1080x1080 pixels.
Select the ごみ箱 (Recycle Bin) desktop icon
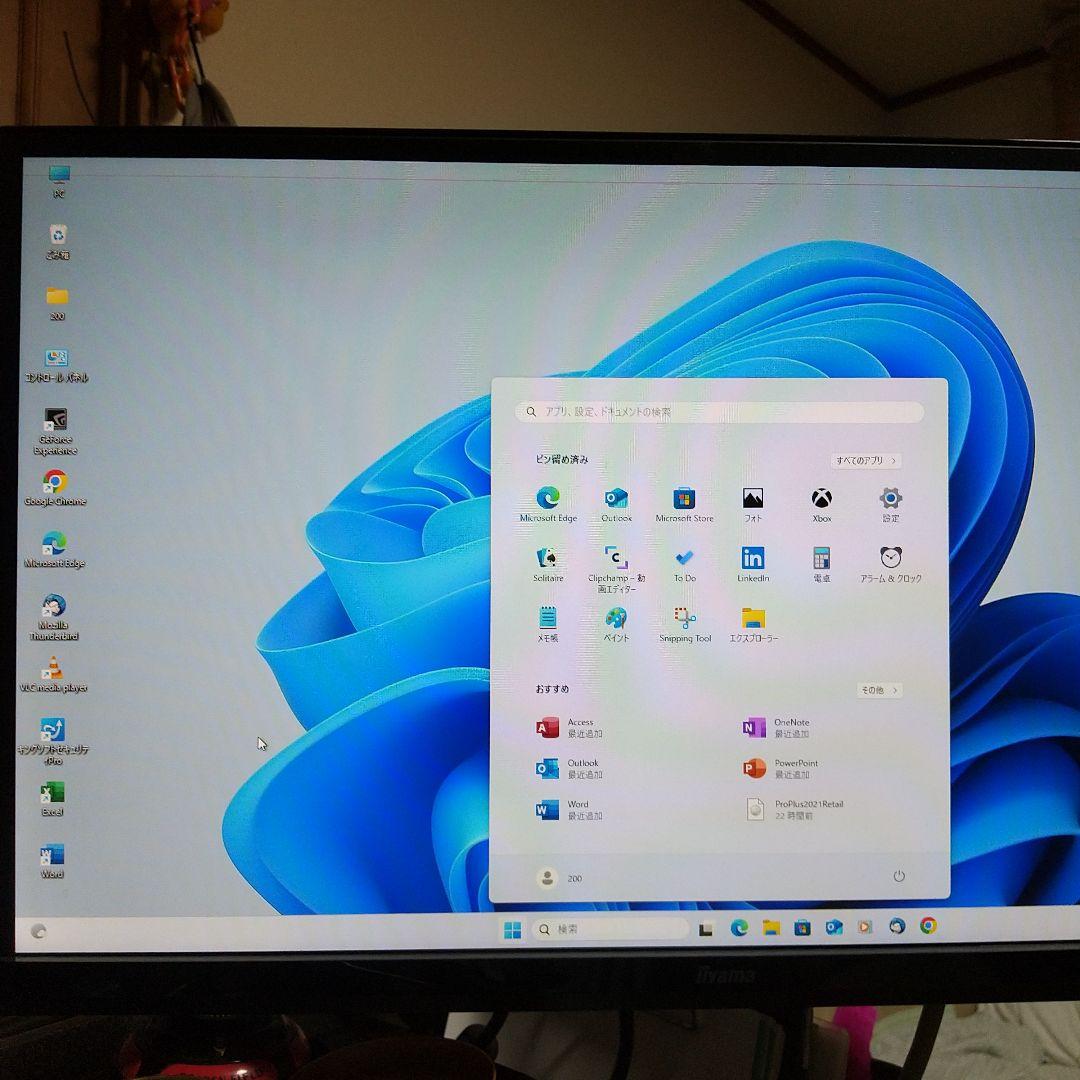pos(58,242)
